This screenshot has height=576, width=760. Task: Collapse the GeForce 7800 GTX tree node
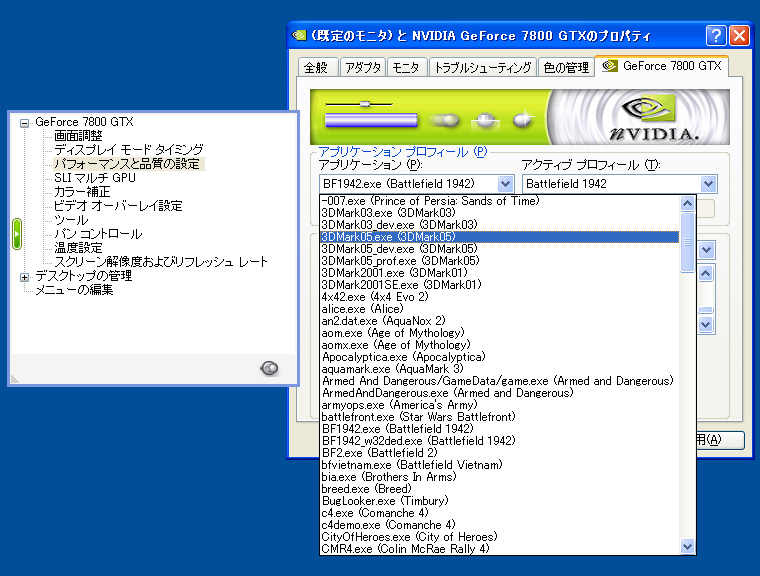pos(24,123)
